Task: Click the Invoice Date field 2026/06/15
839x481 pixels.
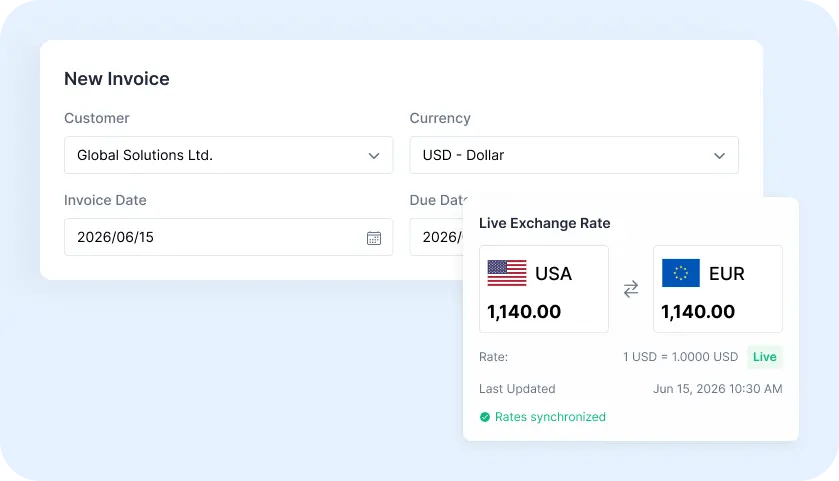Action: click(228, 237)
